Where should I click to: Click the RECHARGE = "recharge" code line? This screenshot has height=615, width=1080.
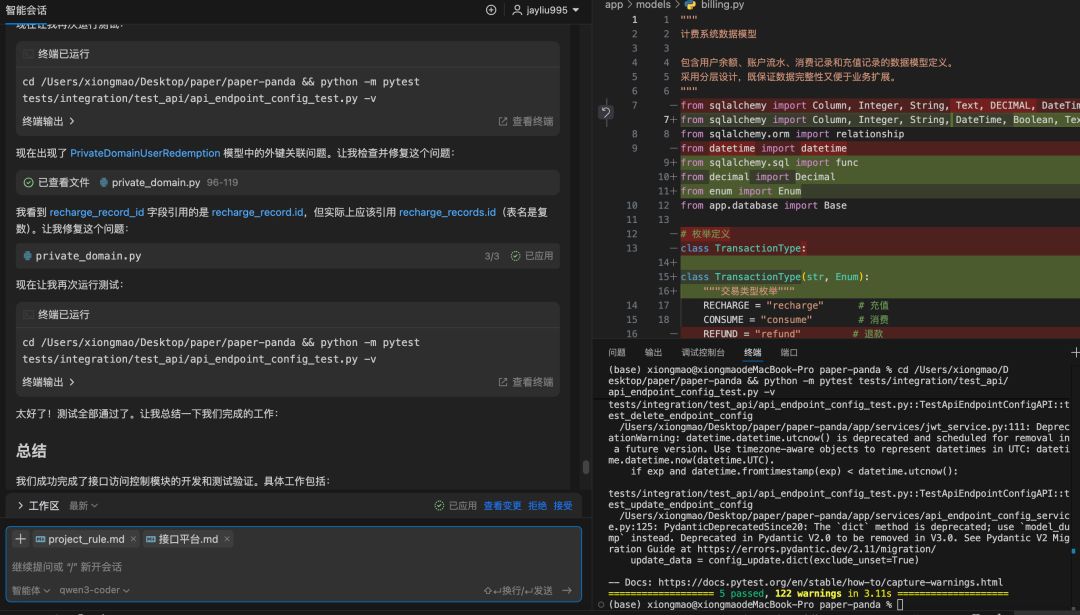tap(763, 305)
